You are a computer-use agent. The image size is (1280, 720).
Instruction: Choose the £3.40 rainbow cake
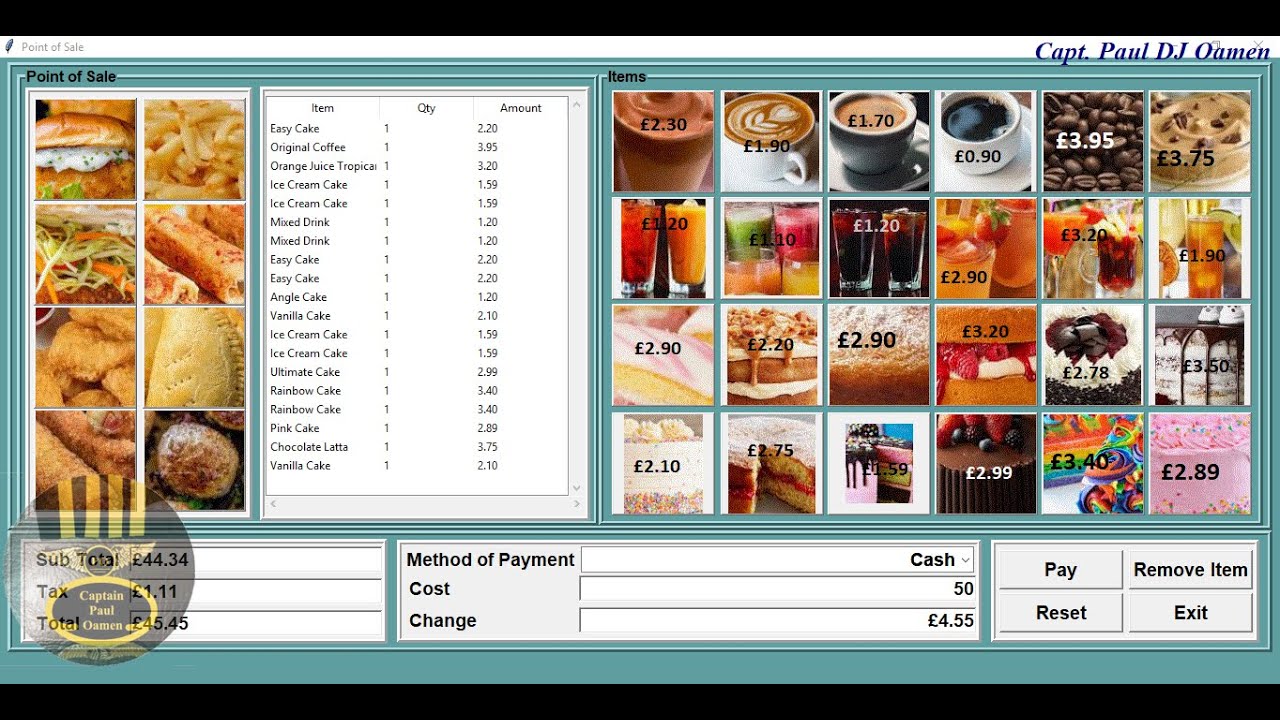1093,463
